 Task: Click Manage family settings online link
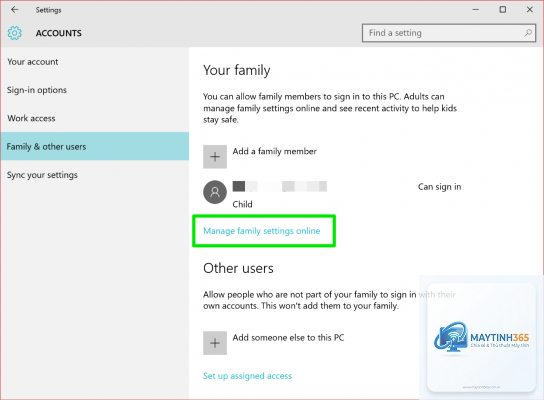262,231
